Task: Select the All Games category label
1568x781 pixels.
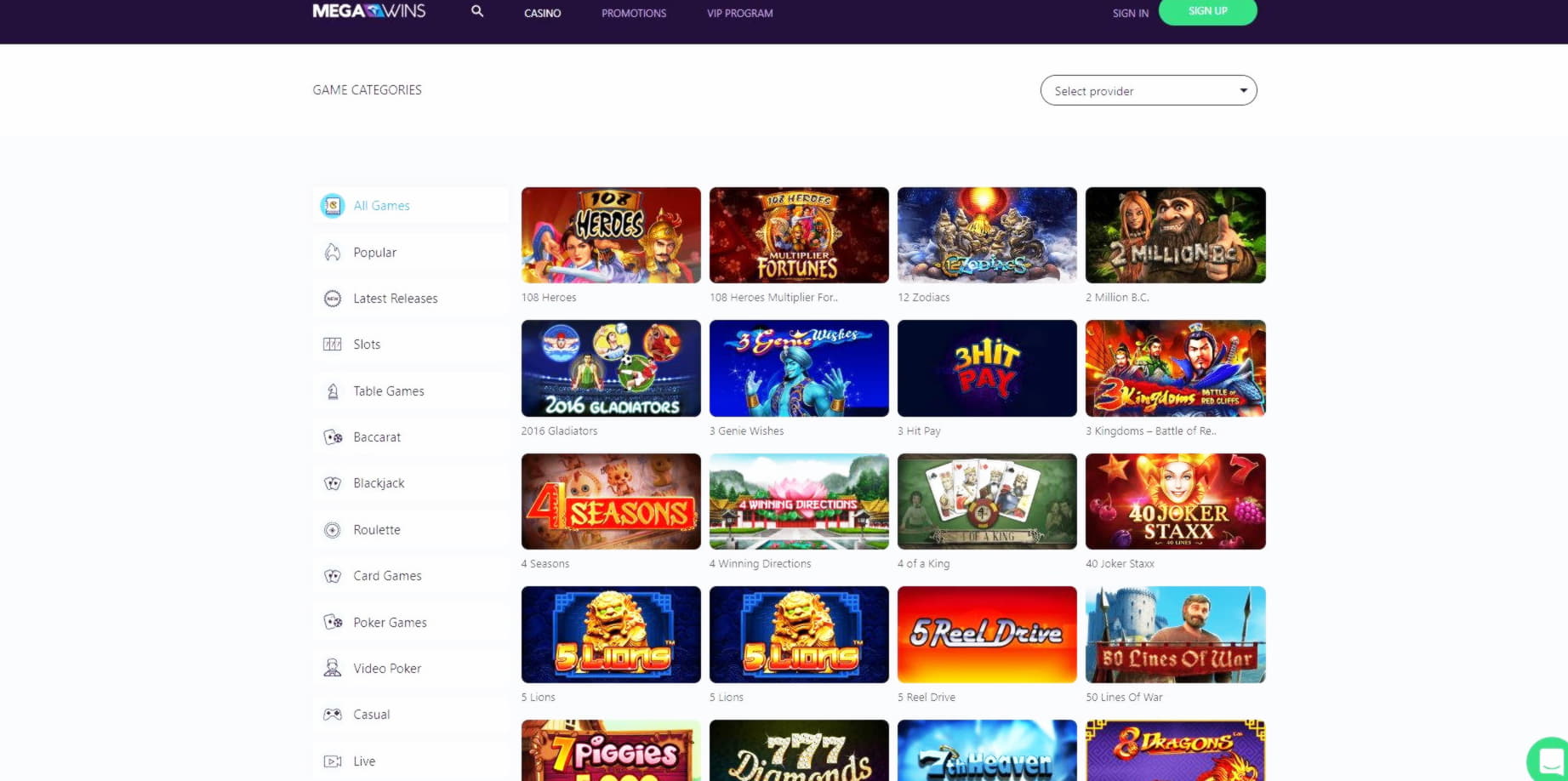Action: [x=382, y=205]
